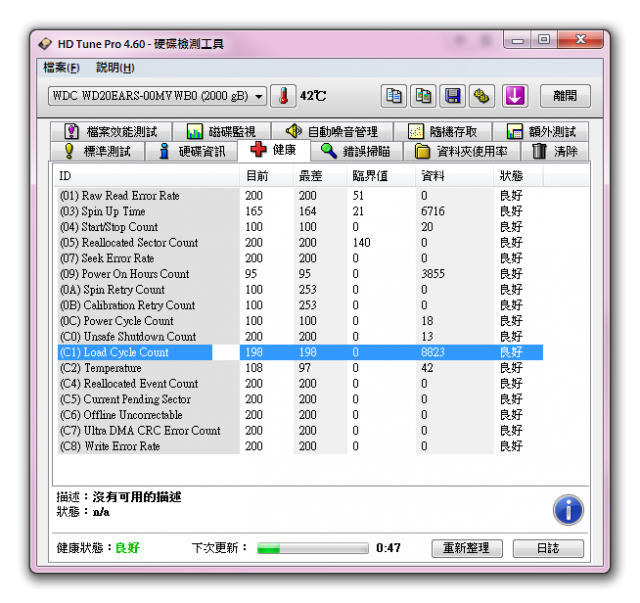The height and width of the screenshot is (603, 640).
Task: Select the (04) Start/Stop Count row
Action: pos(300,227)
